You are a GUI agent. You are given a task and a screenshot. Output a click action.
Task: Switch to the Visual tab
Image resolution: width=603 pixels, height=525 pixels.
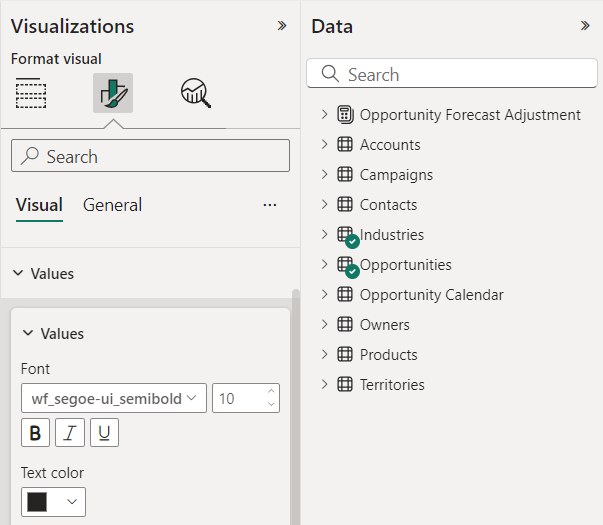(39, 205)
